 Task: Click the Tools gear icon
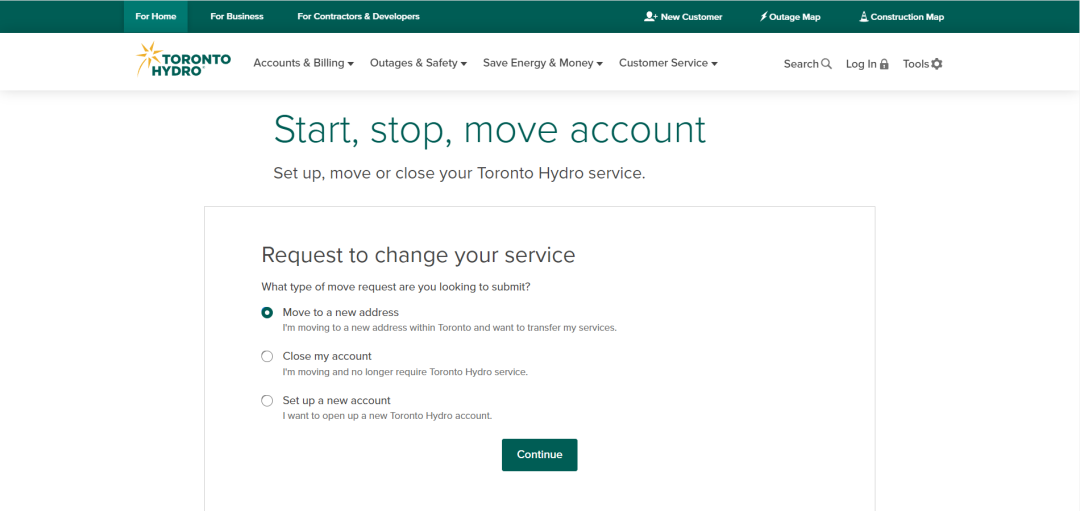pyautogui.click(x=937, y=63)
